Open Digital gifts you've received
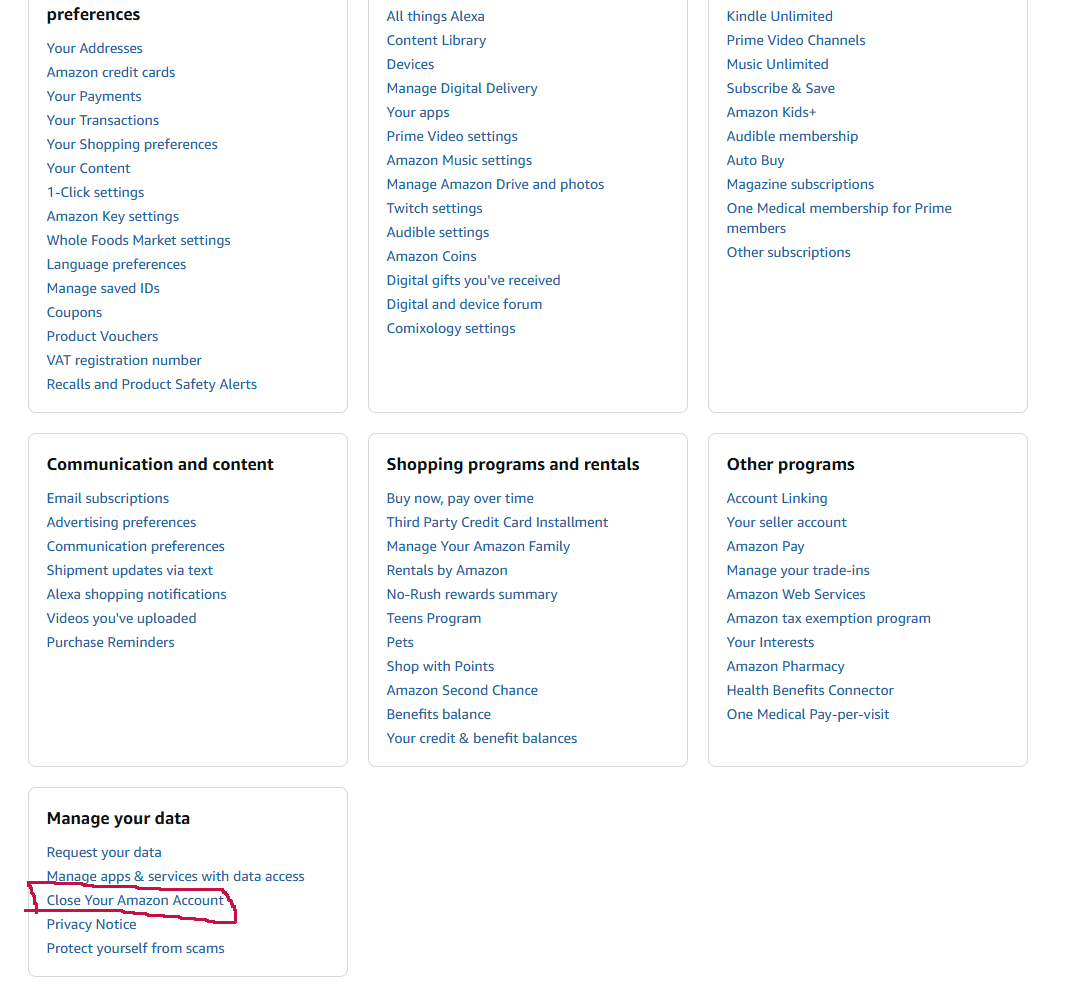 (x=474, y=280)
